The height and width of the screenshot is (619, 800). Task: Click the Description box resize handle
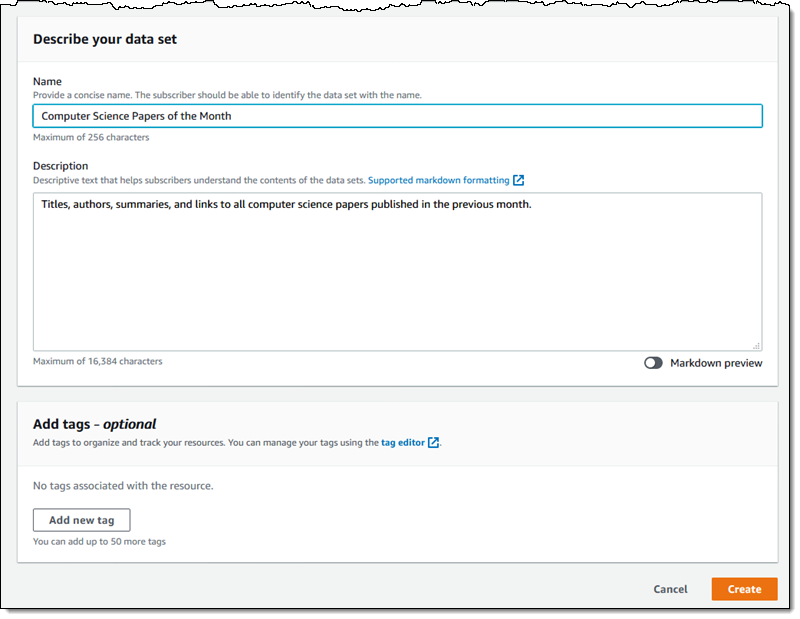click(756, 345)
